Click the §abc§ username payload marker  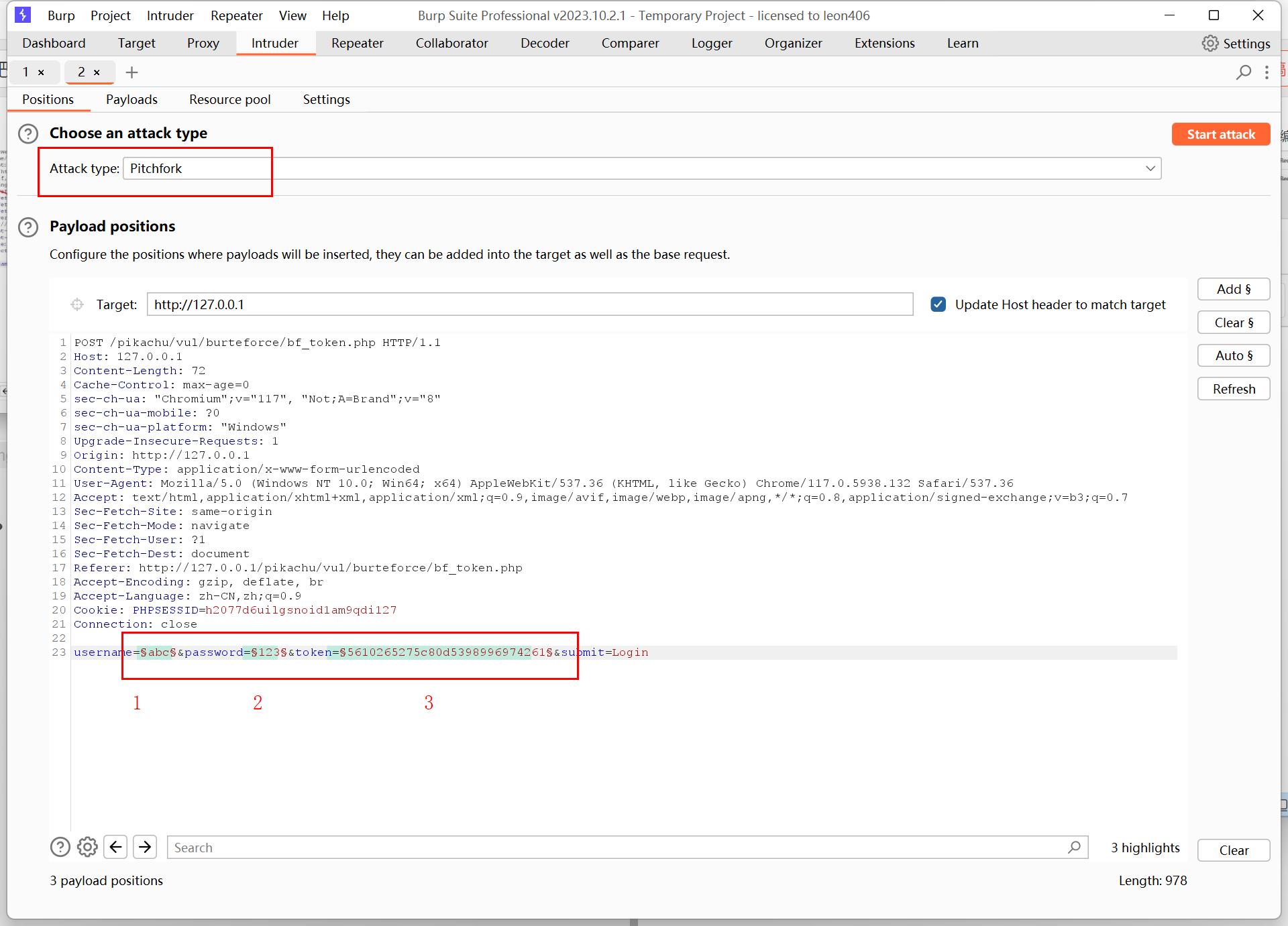(158, 652)
